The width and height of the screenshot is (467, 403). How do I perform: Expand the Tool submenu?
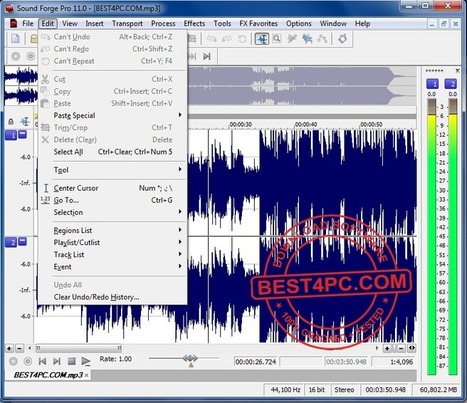point(113,170)
